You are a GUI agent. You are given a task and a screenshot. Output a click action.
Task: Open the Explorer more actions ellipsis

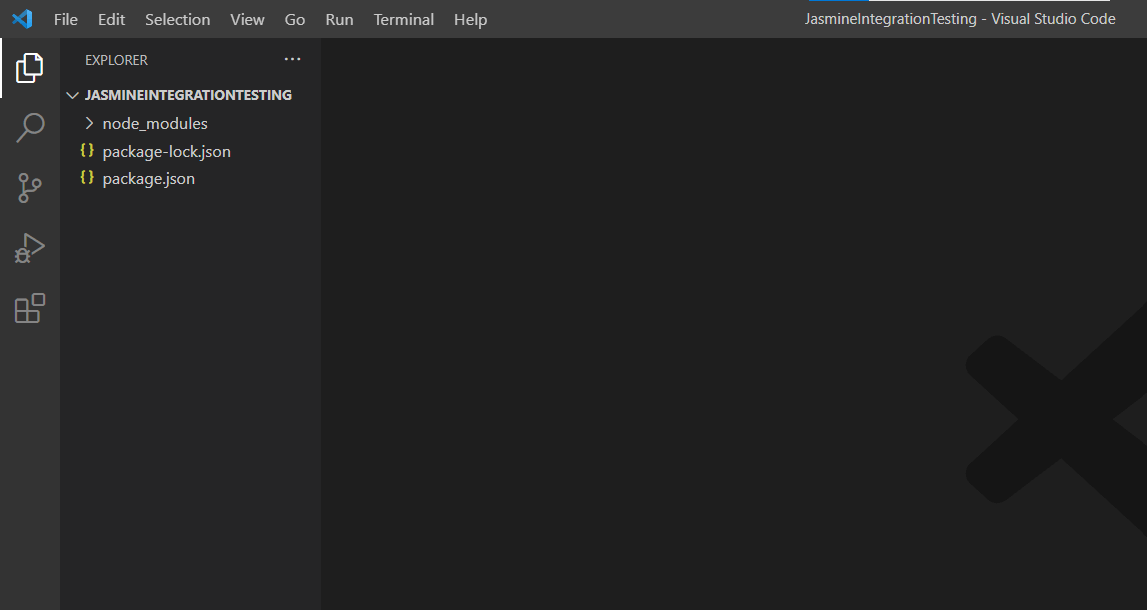[x=292, y=59]
